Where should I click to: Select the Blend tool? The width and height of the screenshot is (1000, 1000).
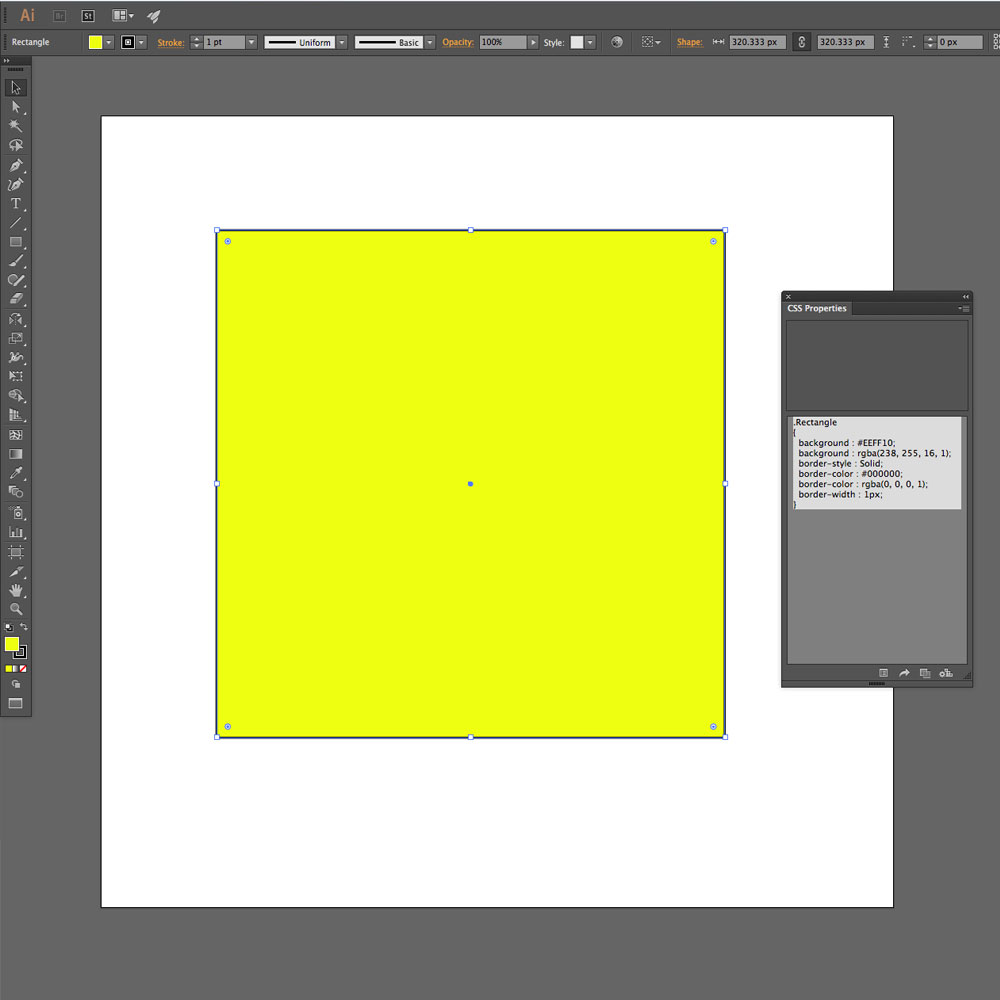(x=16, y=492)
